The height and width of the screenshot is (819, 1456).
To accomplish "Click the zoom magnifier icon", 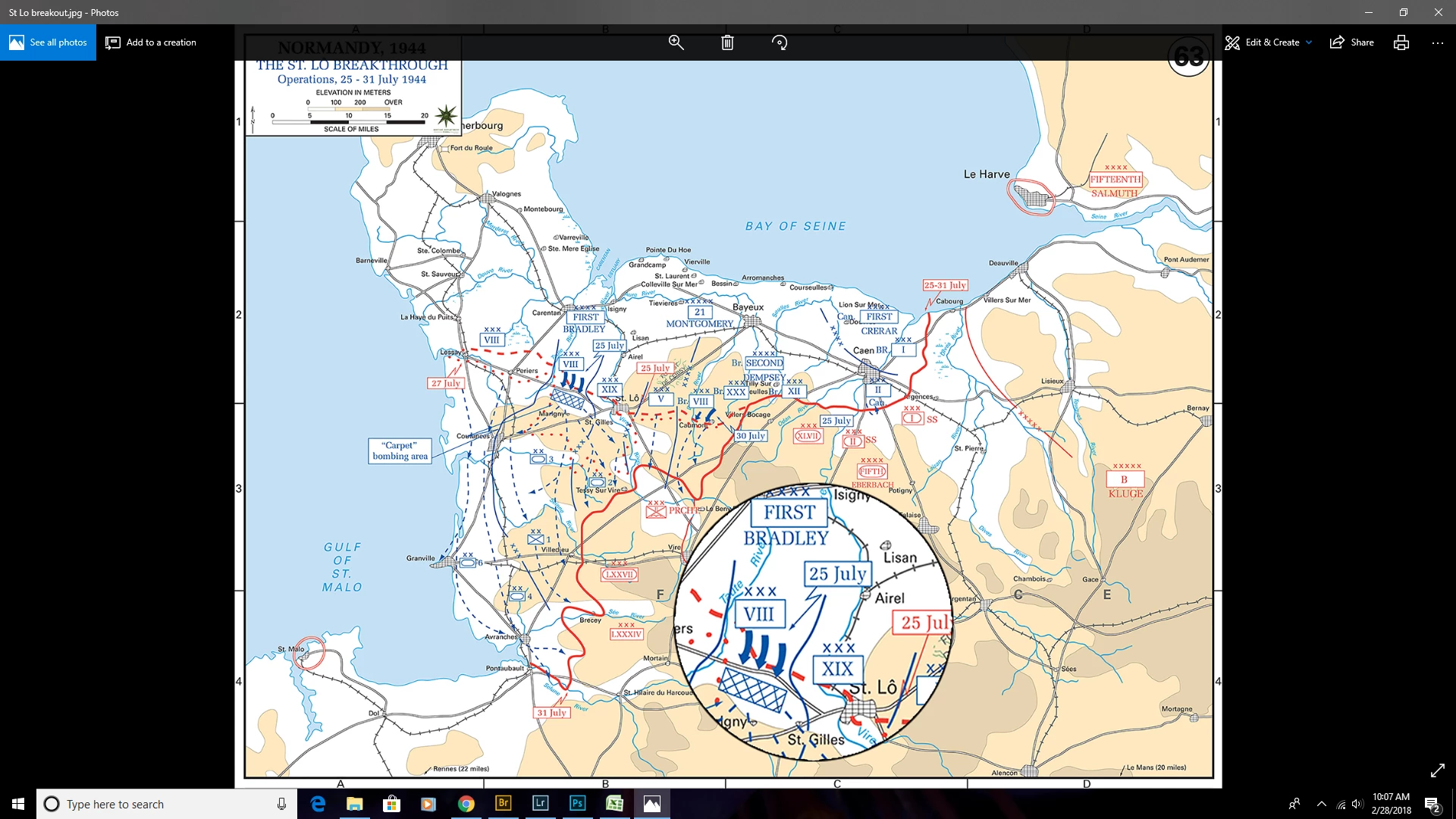I will point(676,42).
